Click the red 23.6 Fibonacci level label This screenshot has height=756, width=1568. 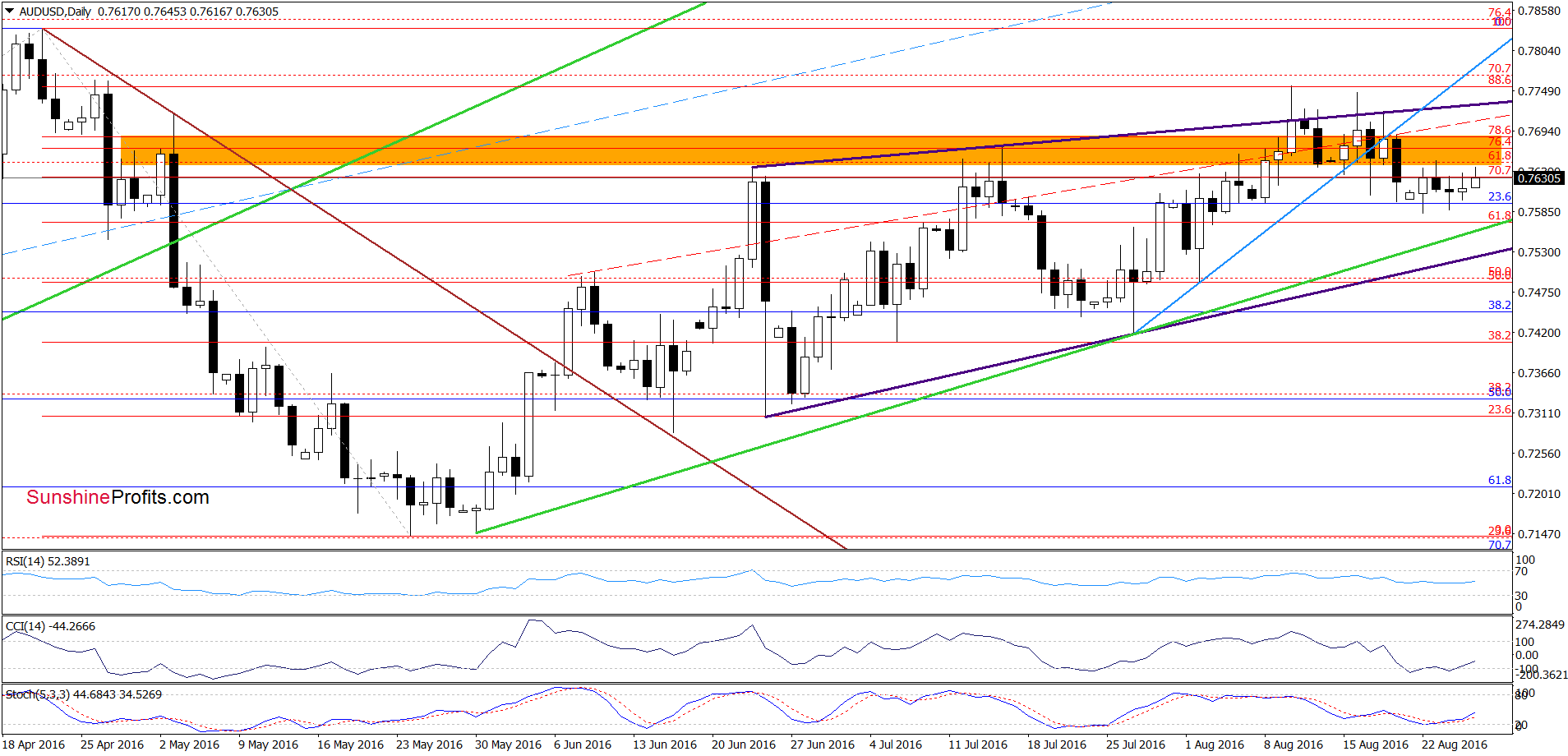point(1500,409)
